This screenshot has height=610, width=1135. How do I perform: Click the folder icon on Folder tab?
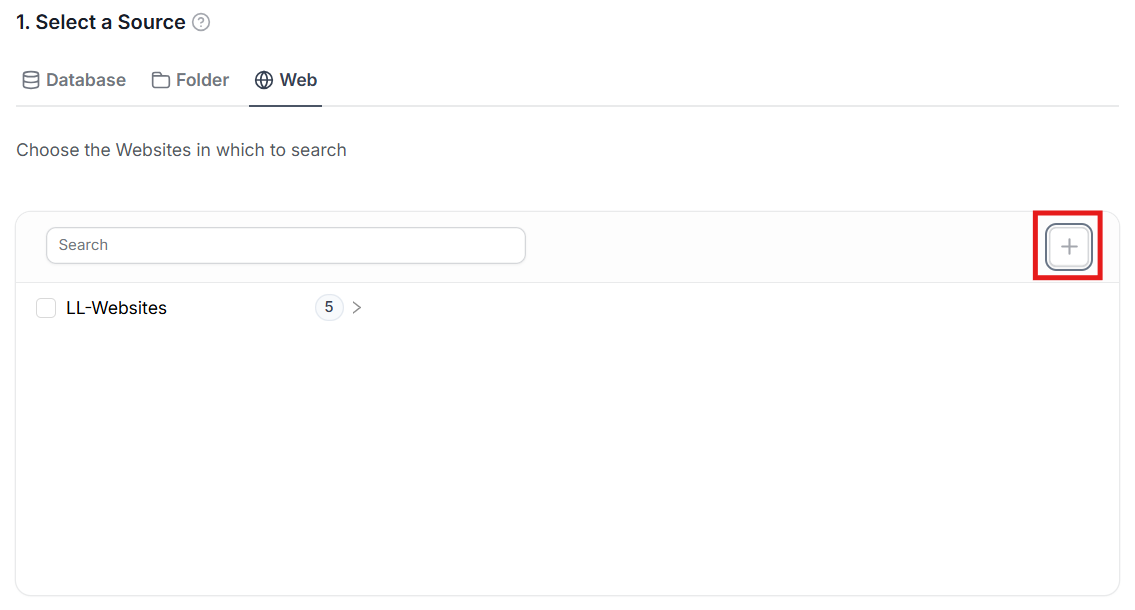click(161, 80)
